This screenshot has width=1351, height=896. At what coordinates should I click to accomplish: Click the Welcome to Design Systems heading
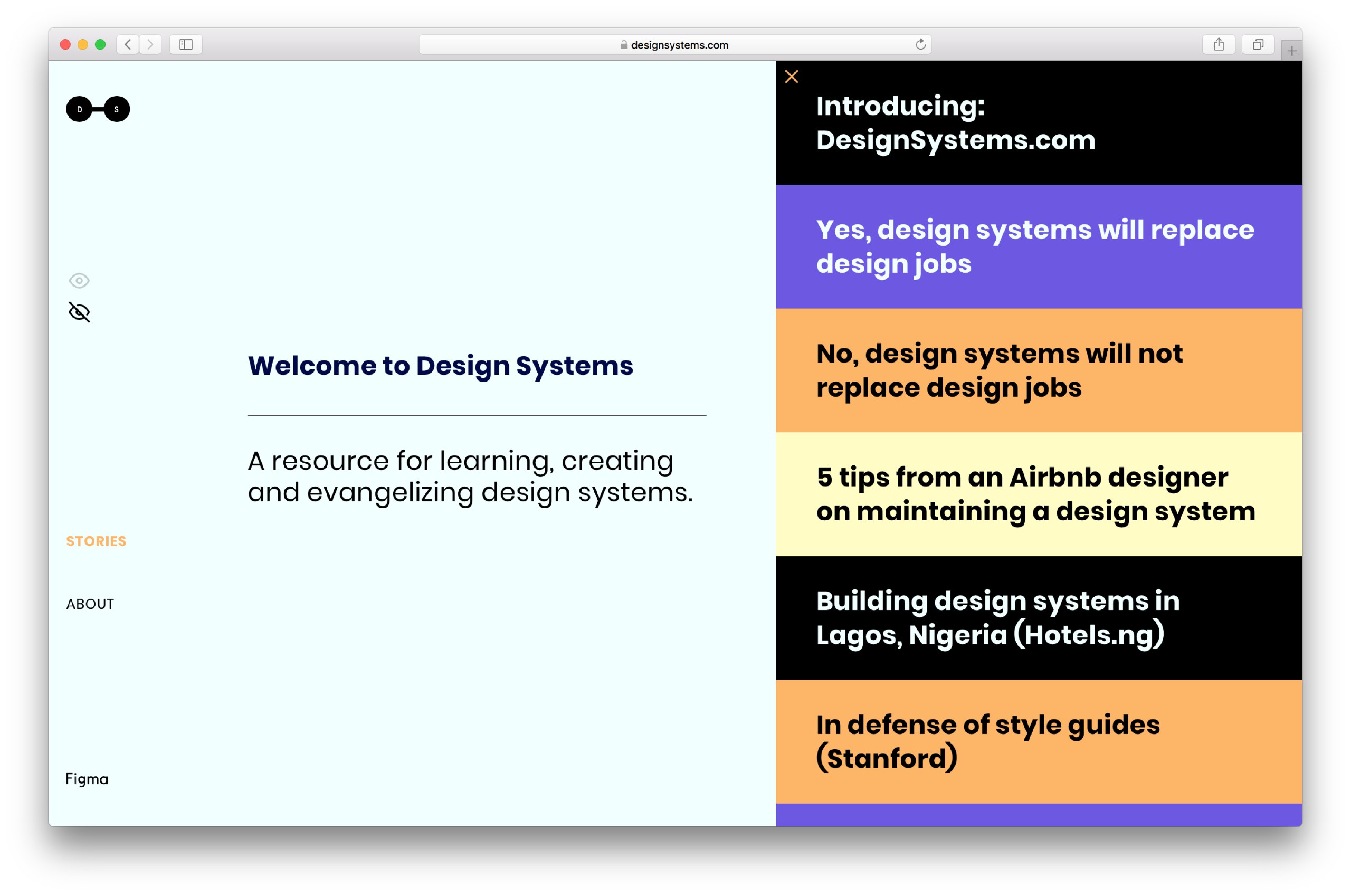[x=441, y=366]
